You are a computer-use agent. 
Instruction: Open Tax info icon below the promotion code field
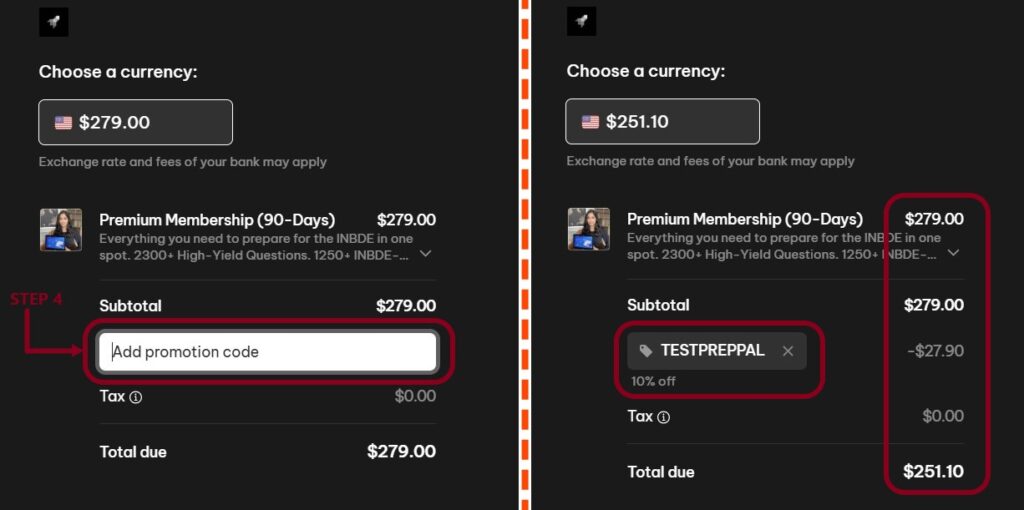[136, 397]
